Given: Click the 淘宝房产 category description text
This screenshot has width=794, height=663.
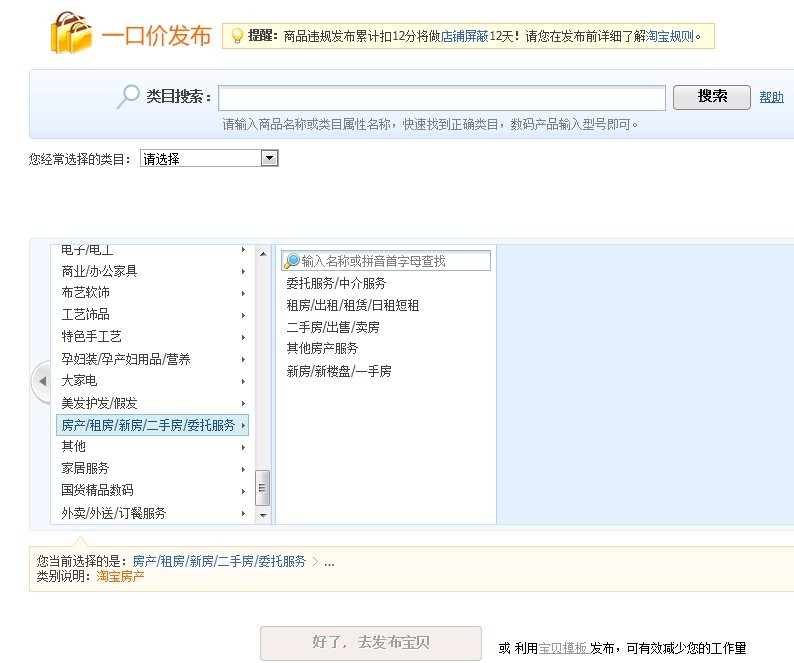Looking at the screenshot, I should point(121,576).
